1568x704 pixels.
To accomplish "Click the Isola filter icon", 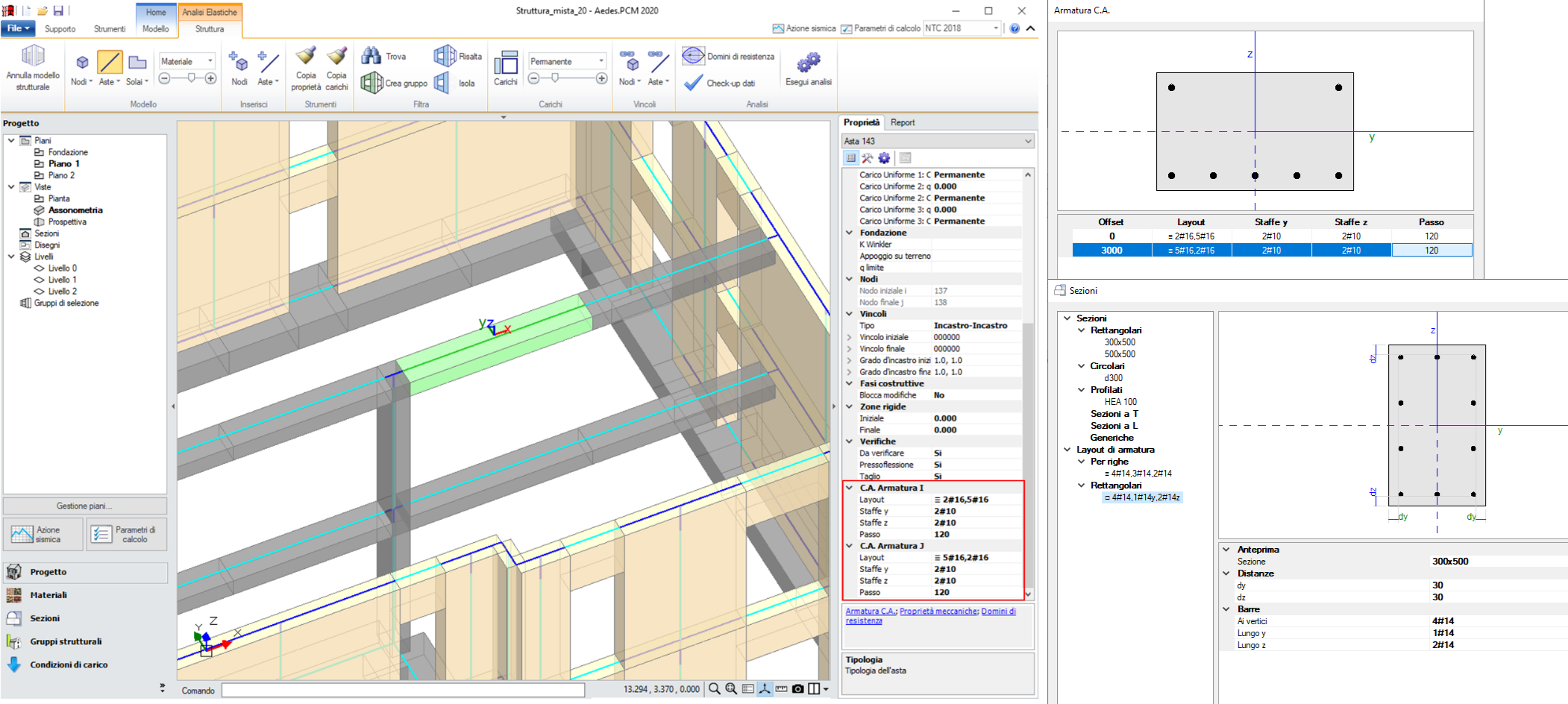I will (x=442, y=83).
